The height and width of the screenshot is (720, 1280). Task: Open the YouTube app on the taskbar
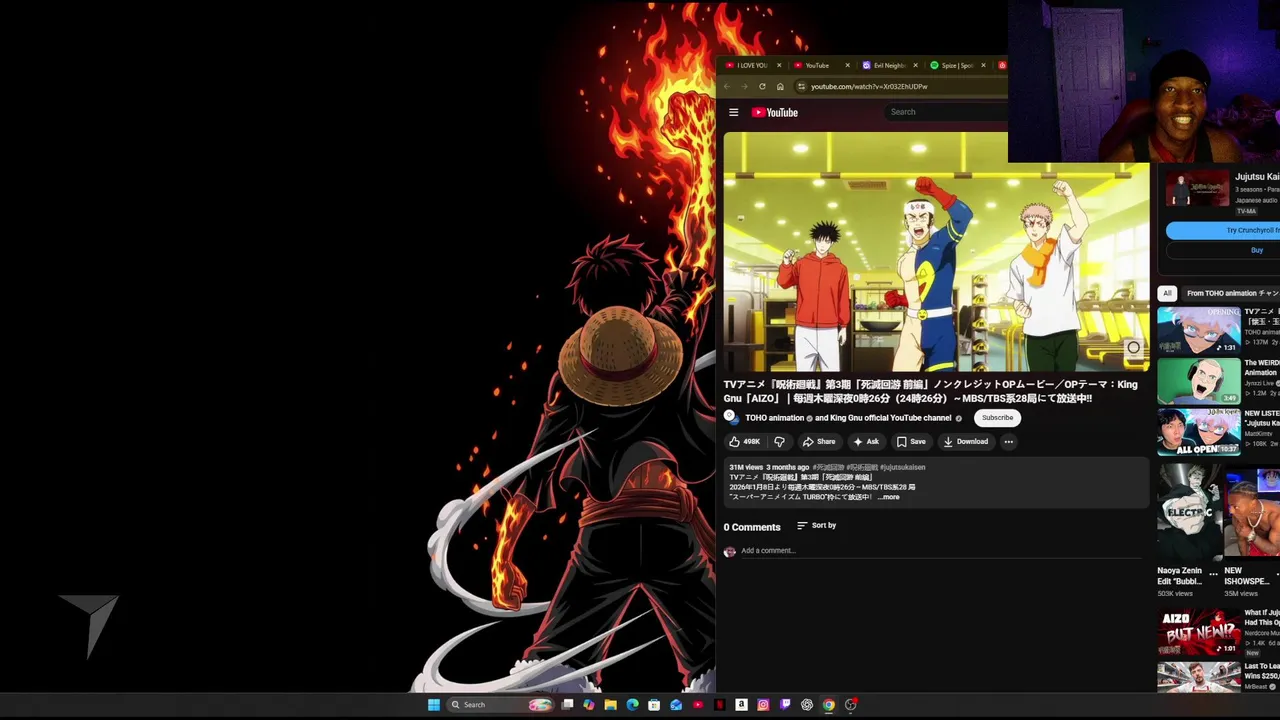(x=698, y=705)
